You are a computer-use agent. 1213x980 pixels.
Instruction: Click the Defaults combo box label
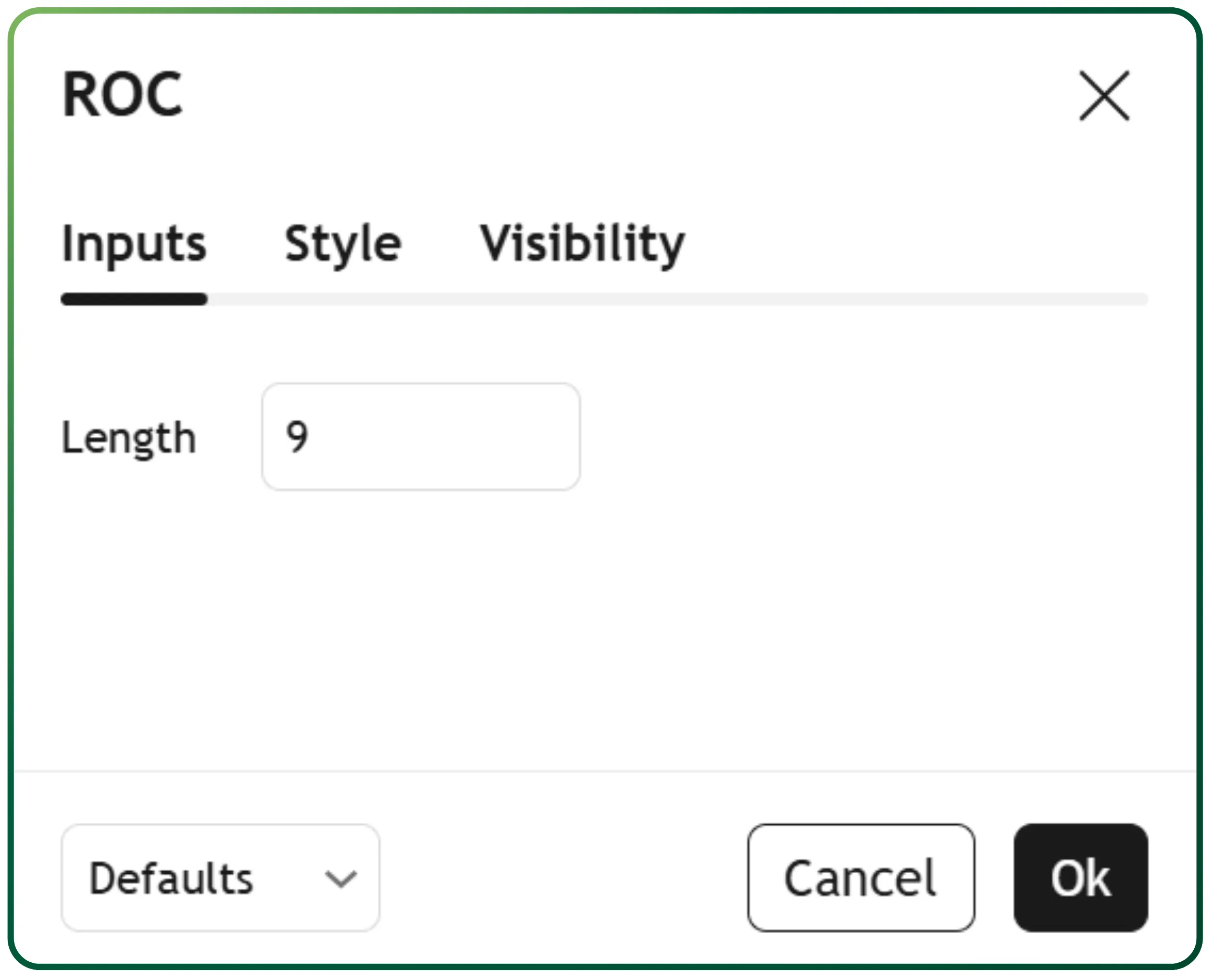[x=171, y=879]
